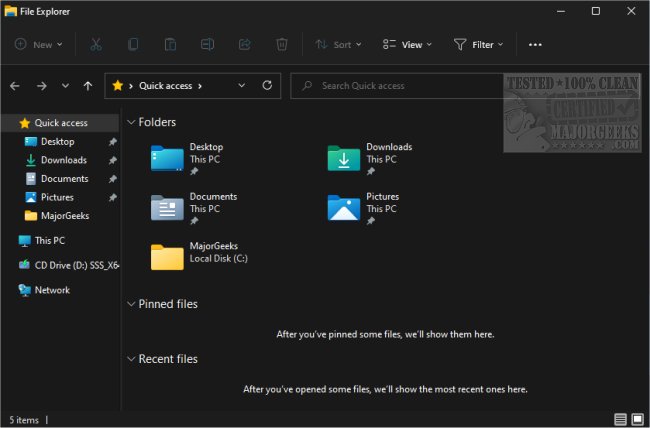
Task: Open the See more ellipsis menu
Action: click(535, 45)
